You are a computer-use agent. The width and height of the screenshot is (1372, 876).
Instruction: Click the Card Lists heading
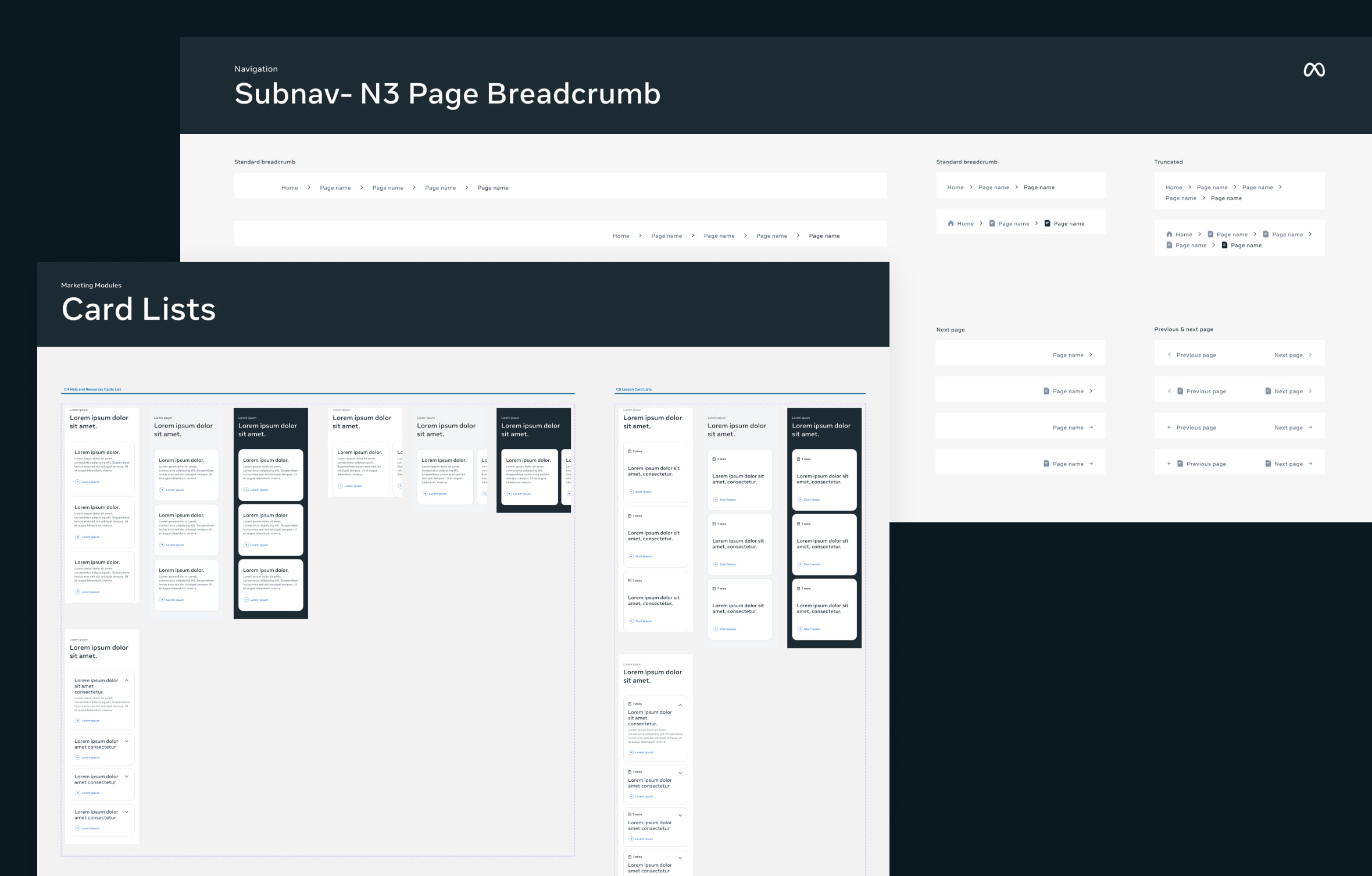point(138,309)
